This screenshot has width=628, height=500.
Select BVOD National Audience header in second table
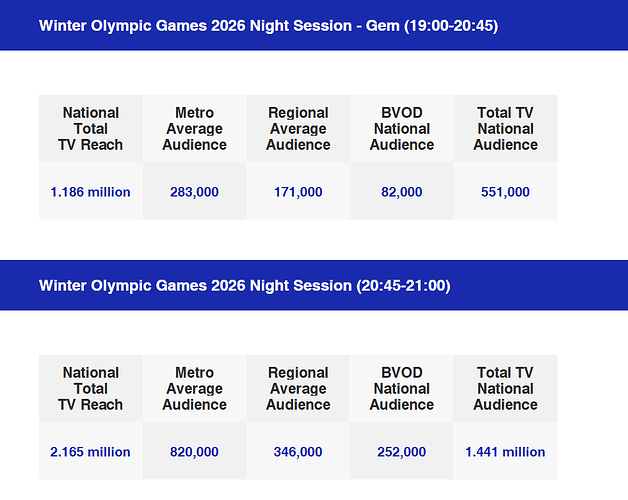(x=402, y=389)
